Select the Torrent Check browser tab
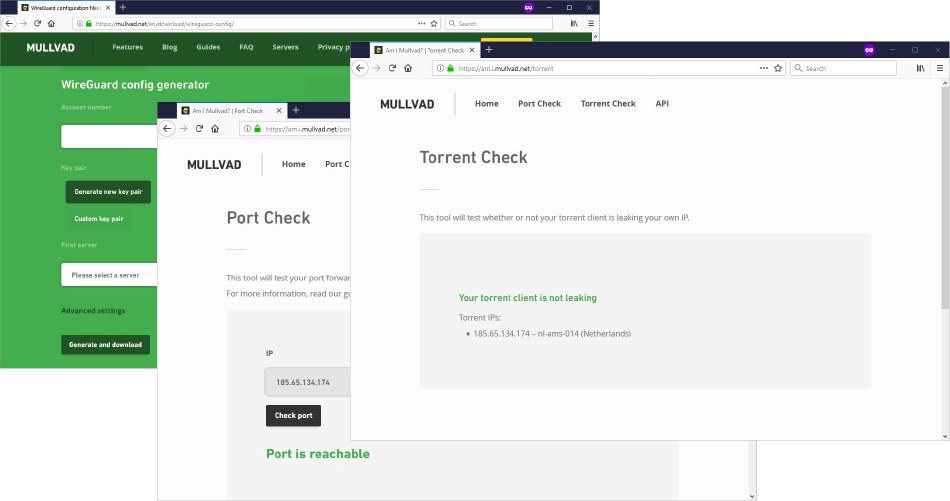 tap(425, 50)
